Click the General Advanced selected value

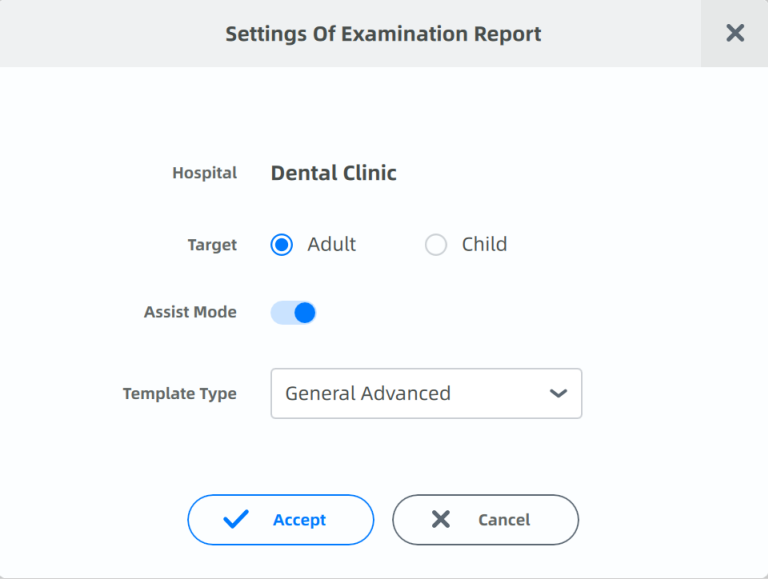[x=368, y=393]
